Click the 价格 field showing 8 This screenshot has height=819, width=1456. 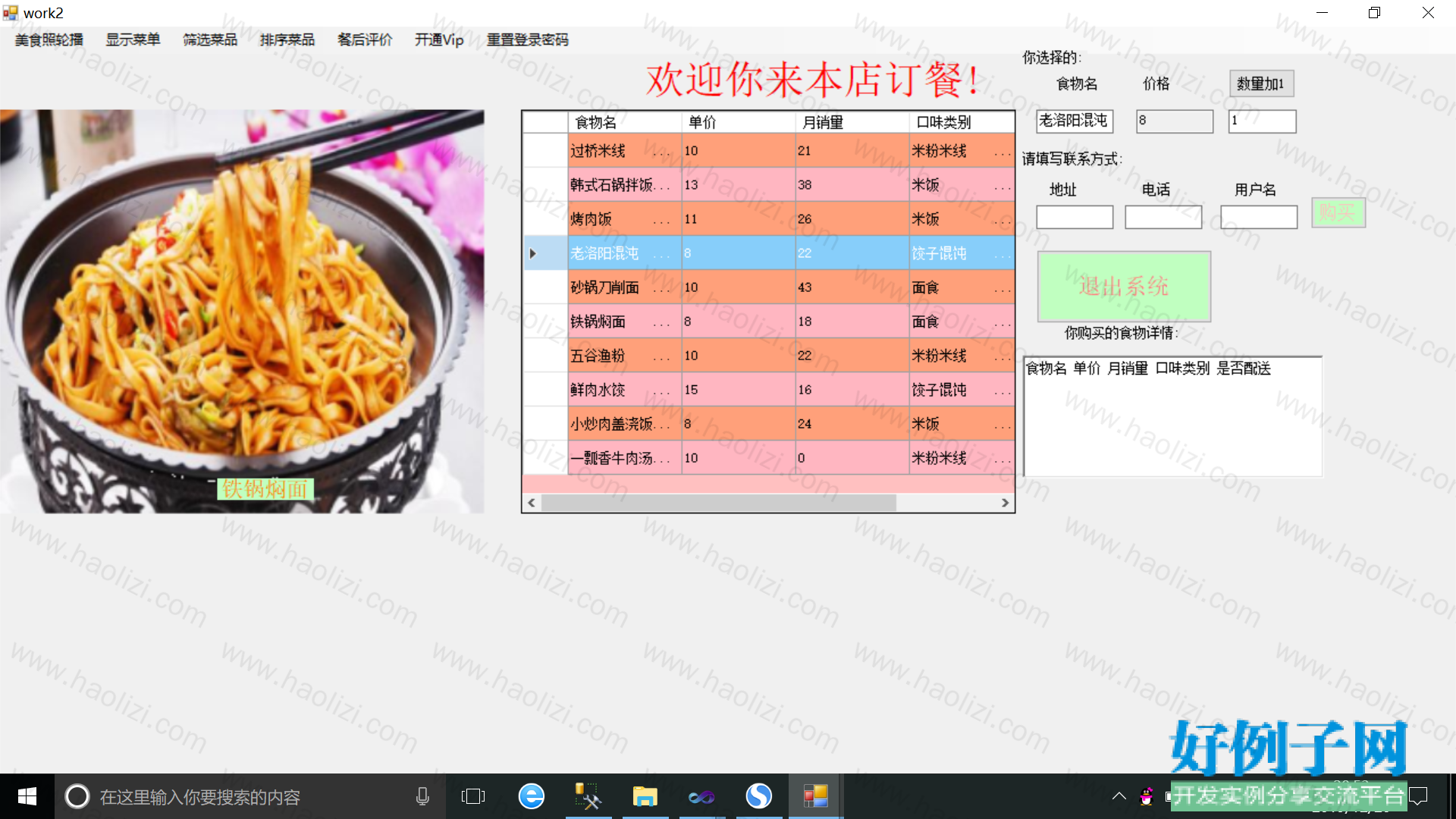tap(1175, 121)
